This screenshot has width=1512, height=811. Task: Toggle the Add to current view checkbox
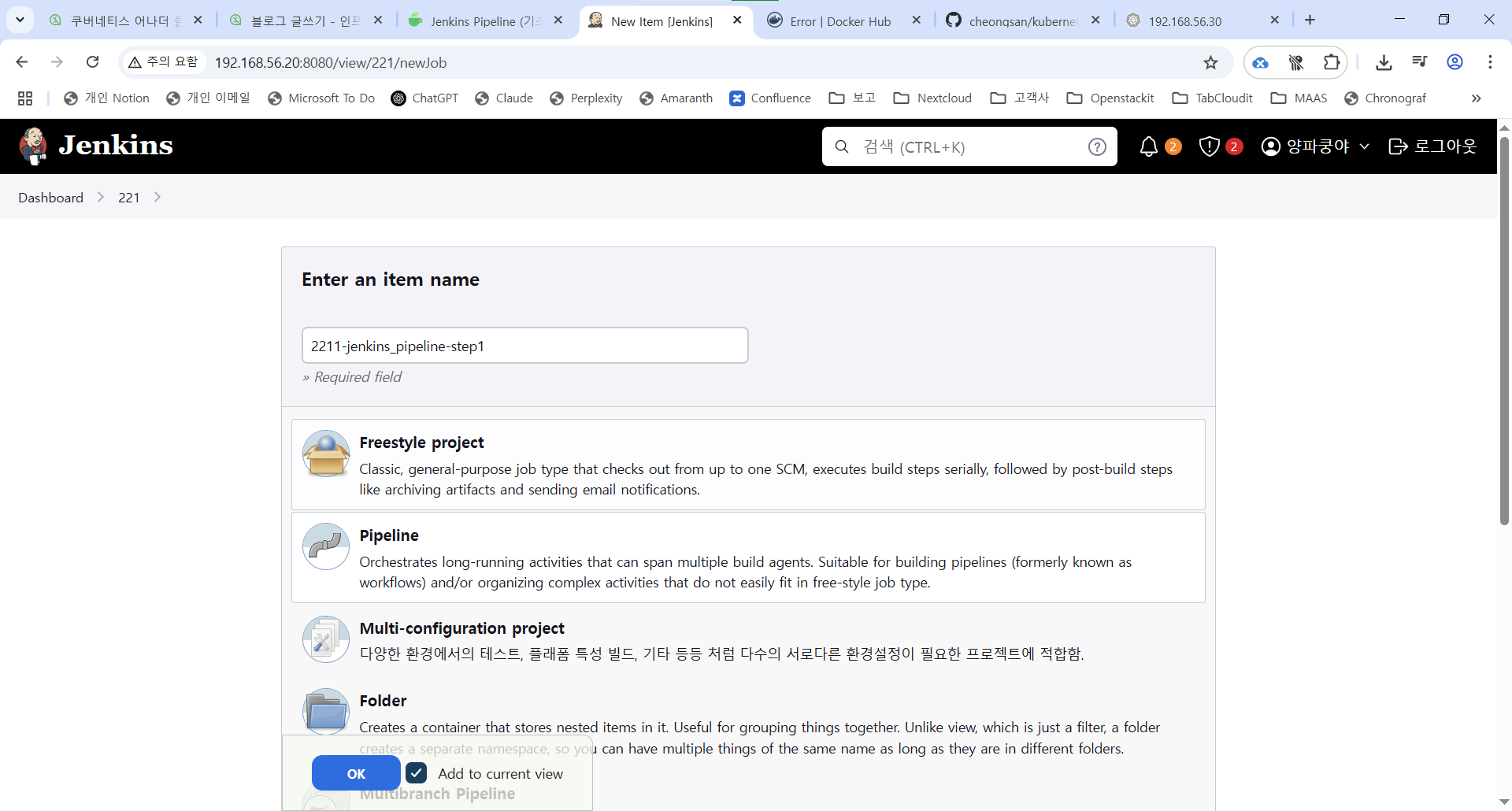(x=417, y=773)
